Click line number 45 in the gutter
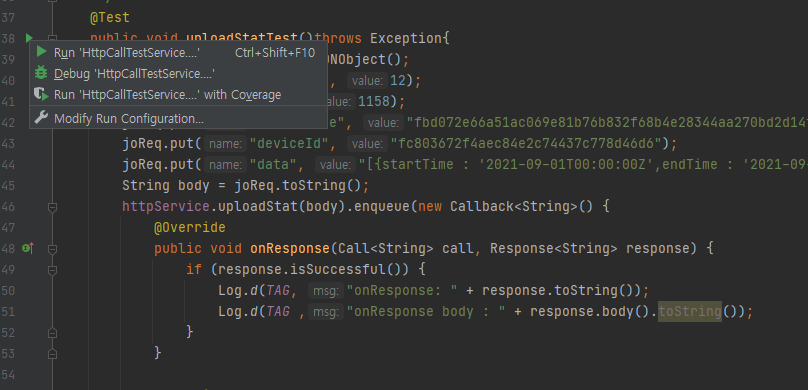Viewport: 808px width, 390px height. 8,185
